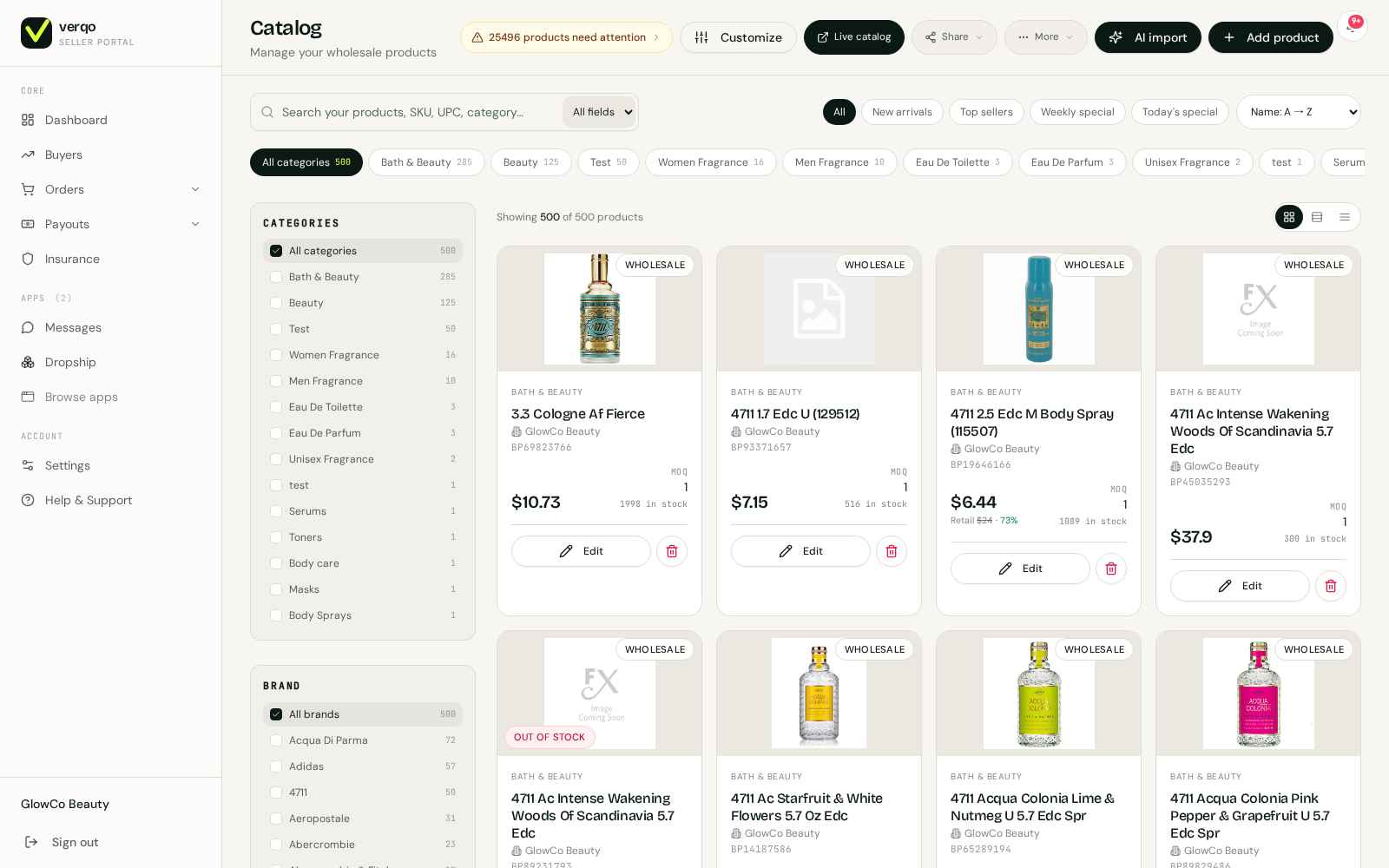Check Body Sprays category filter
1389x868 pixels.
click(x=276, y=615)
